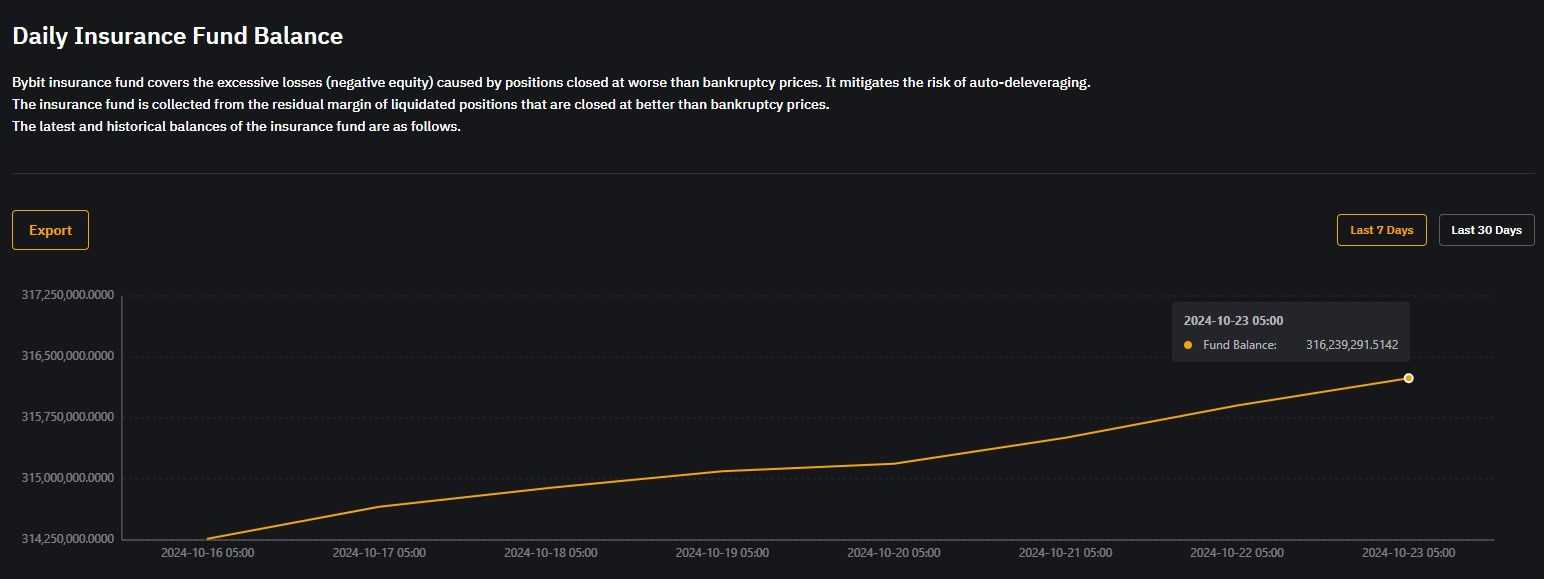Click the 2024-10-18 05:00 axis tick
Screen dimensions: 1544x579
(550, 552)
